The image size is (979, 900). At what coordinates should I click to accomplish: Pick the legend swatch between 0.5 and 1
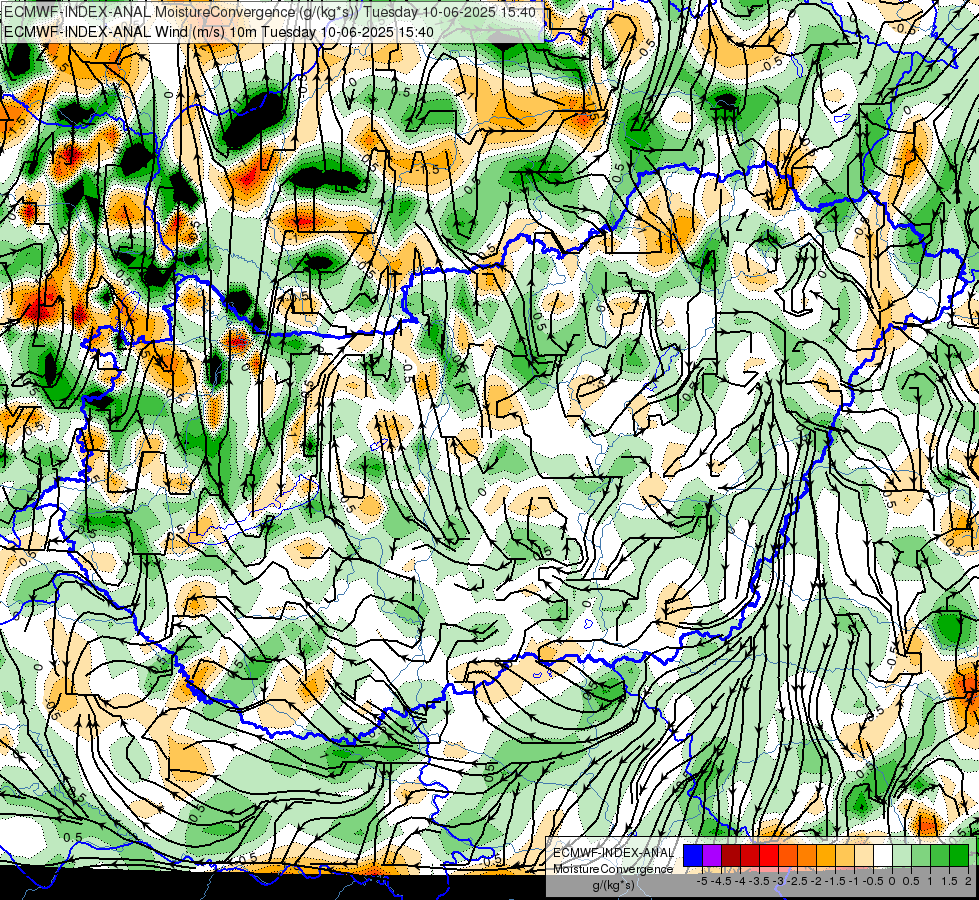pos(921,856)
